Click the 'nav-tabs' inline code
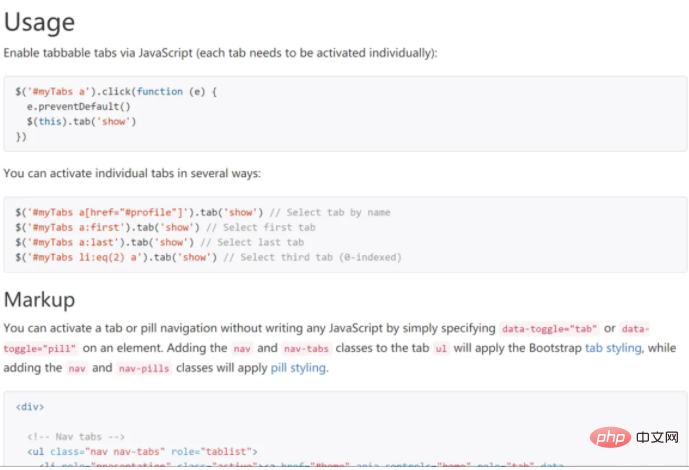Image resolution: width=689 pixels, height=470 pixels. click(306, 348)
